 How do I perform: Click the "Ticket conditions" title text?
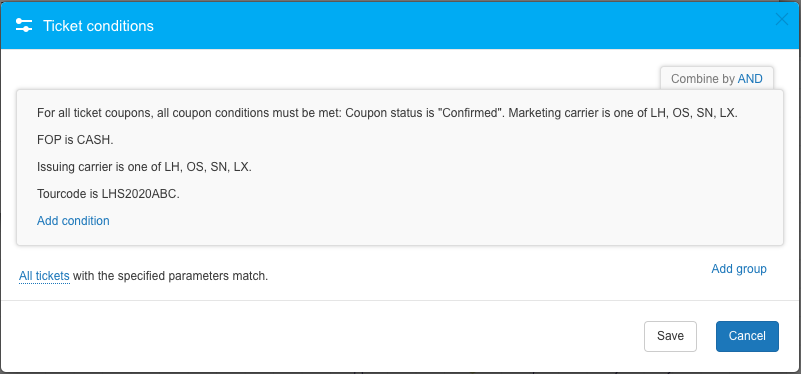pyautogui.click(x=98, y=26)
